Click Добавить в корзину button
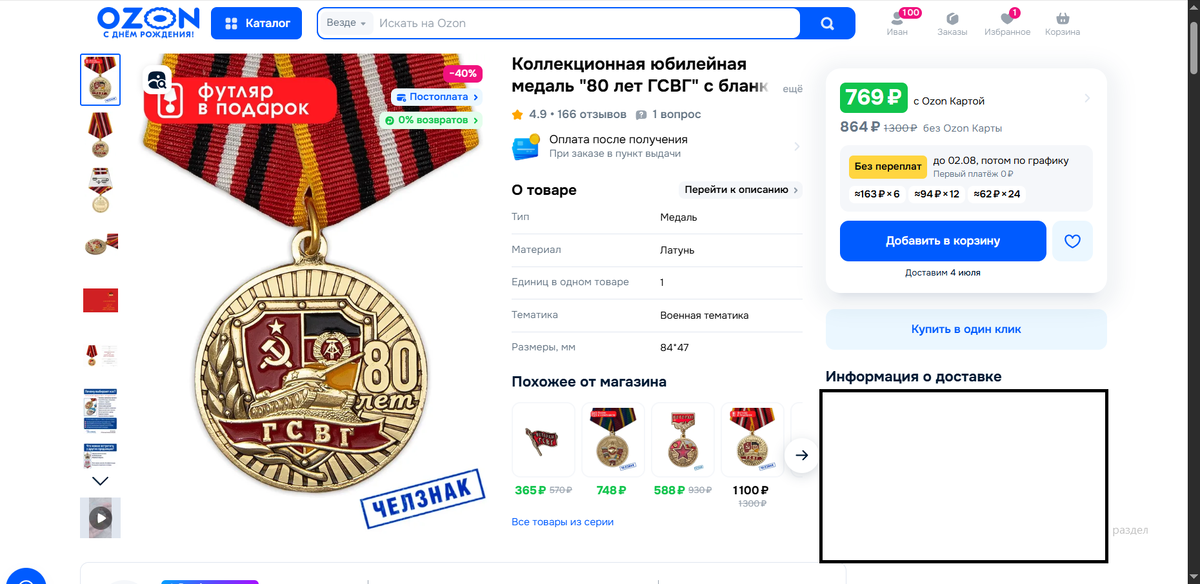This screenshot has width=1200, height=584. pyautogui.click(x=943, y=241)
